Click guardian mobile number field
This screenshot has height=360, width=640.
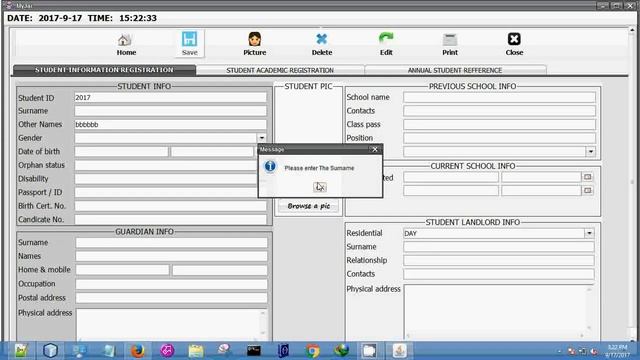click(220, 270)
